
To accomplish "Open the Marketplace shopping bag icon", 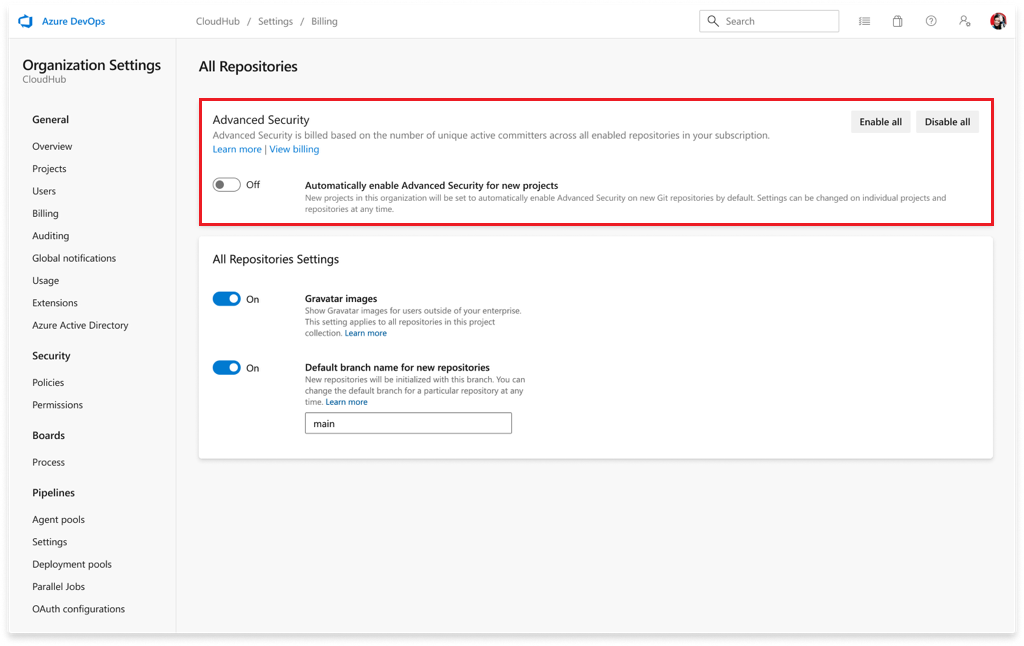I will point(897,21).
